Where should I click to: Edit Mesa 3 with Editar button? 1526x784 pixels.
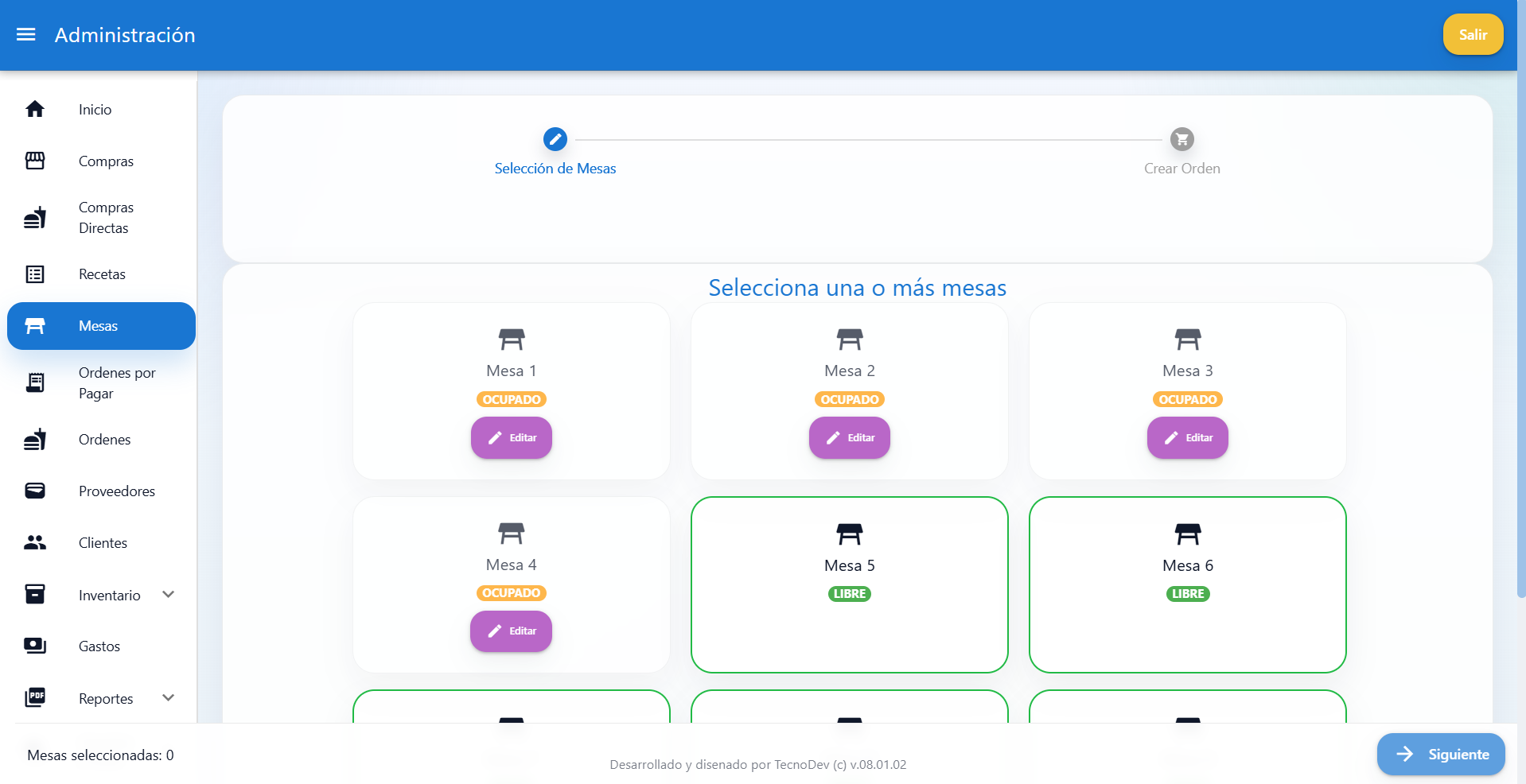[1188, 437]
